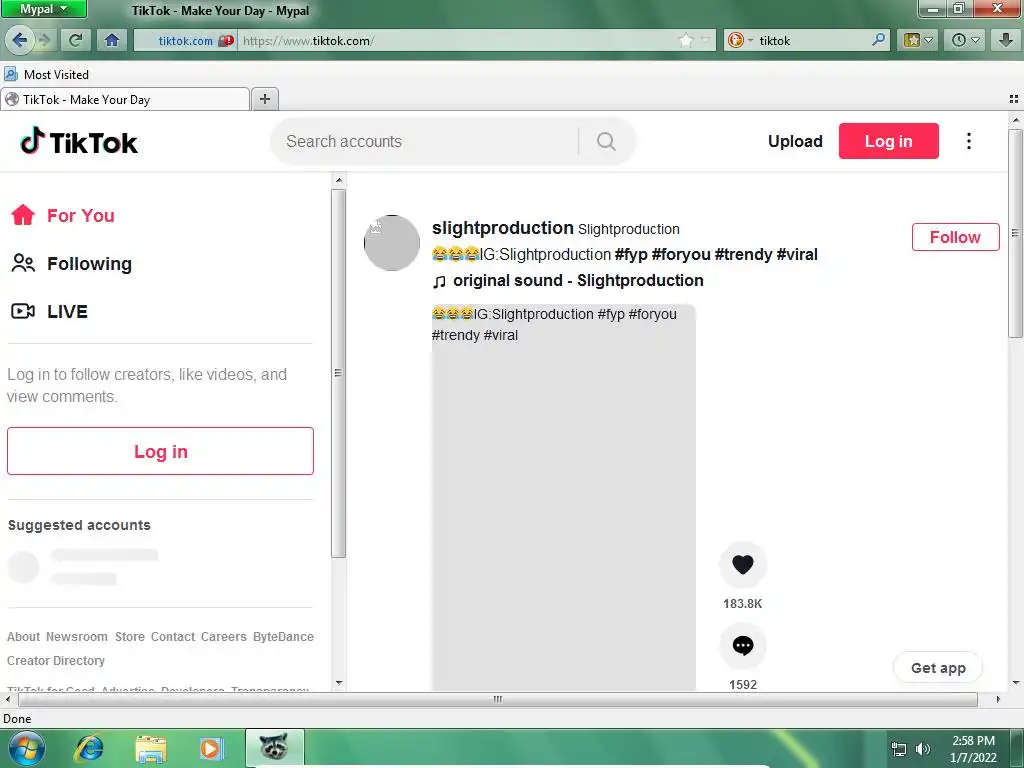Open the #fyp hashtag
1024x768 pixels.
click(x=630, y=254)
